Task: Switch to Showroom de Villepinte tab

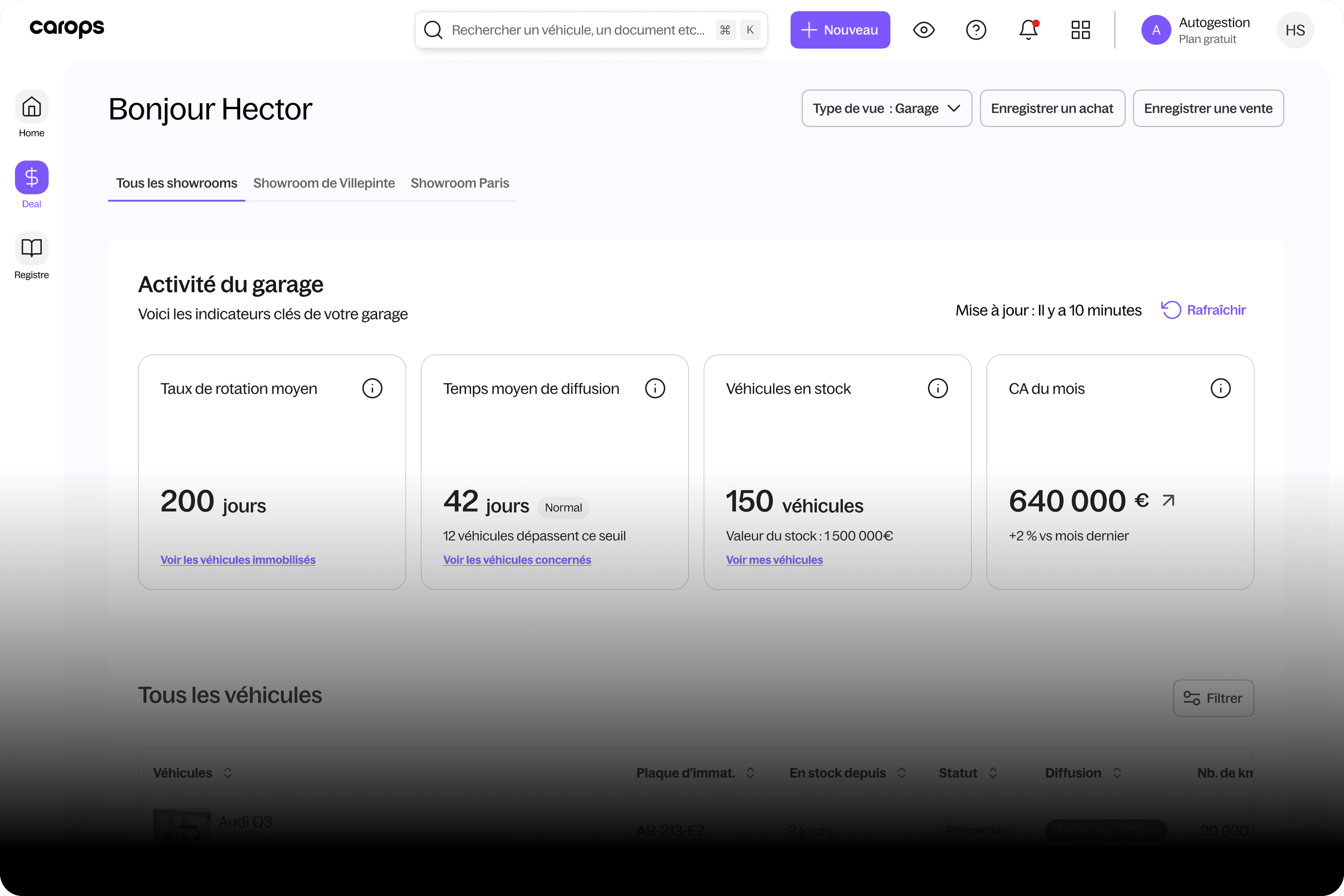Action: [x=324, y=183]
